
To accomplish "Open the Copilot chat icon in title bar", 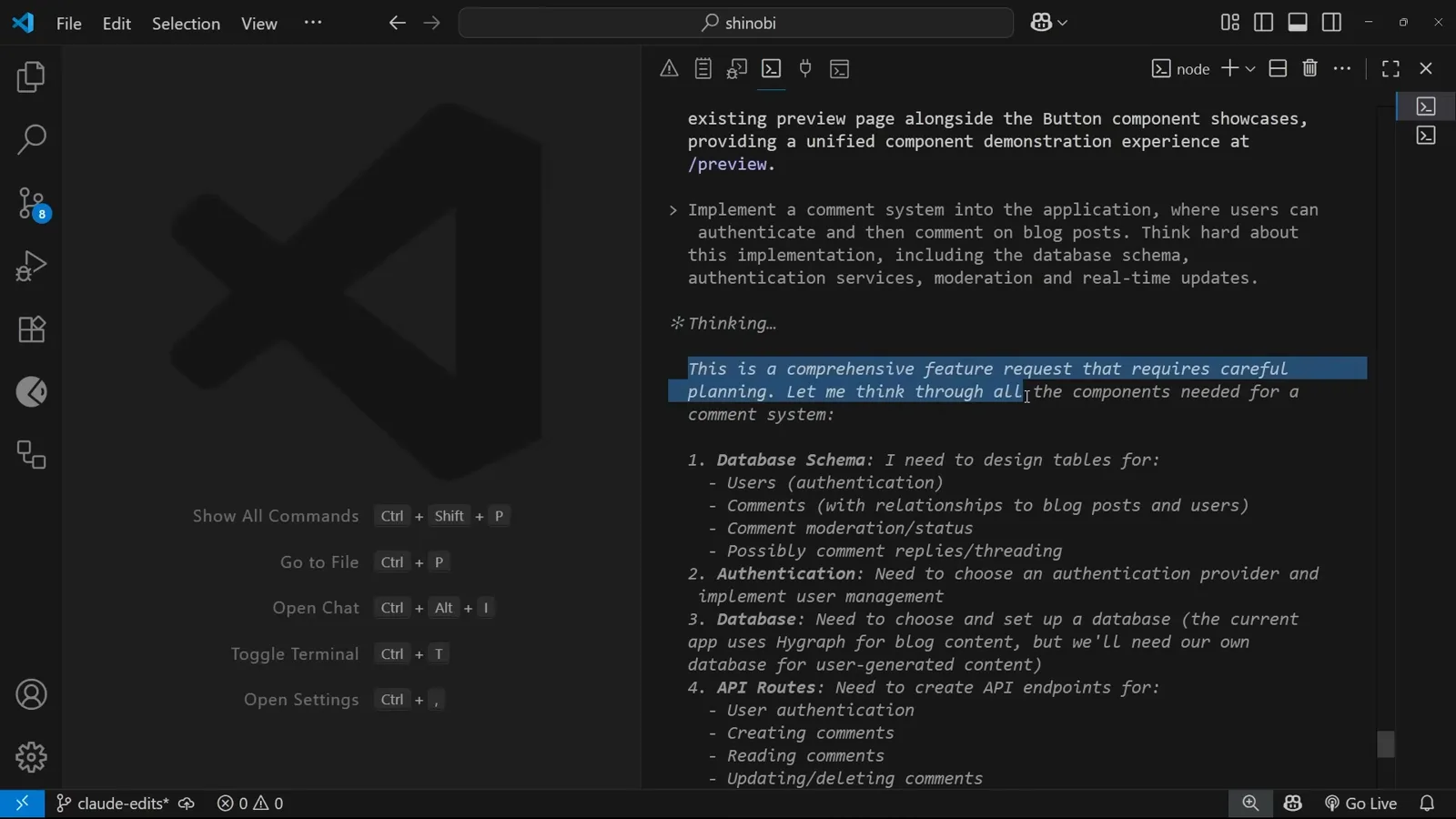I will click(1041, 23).
